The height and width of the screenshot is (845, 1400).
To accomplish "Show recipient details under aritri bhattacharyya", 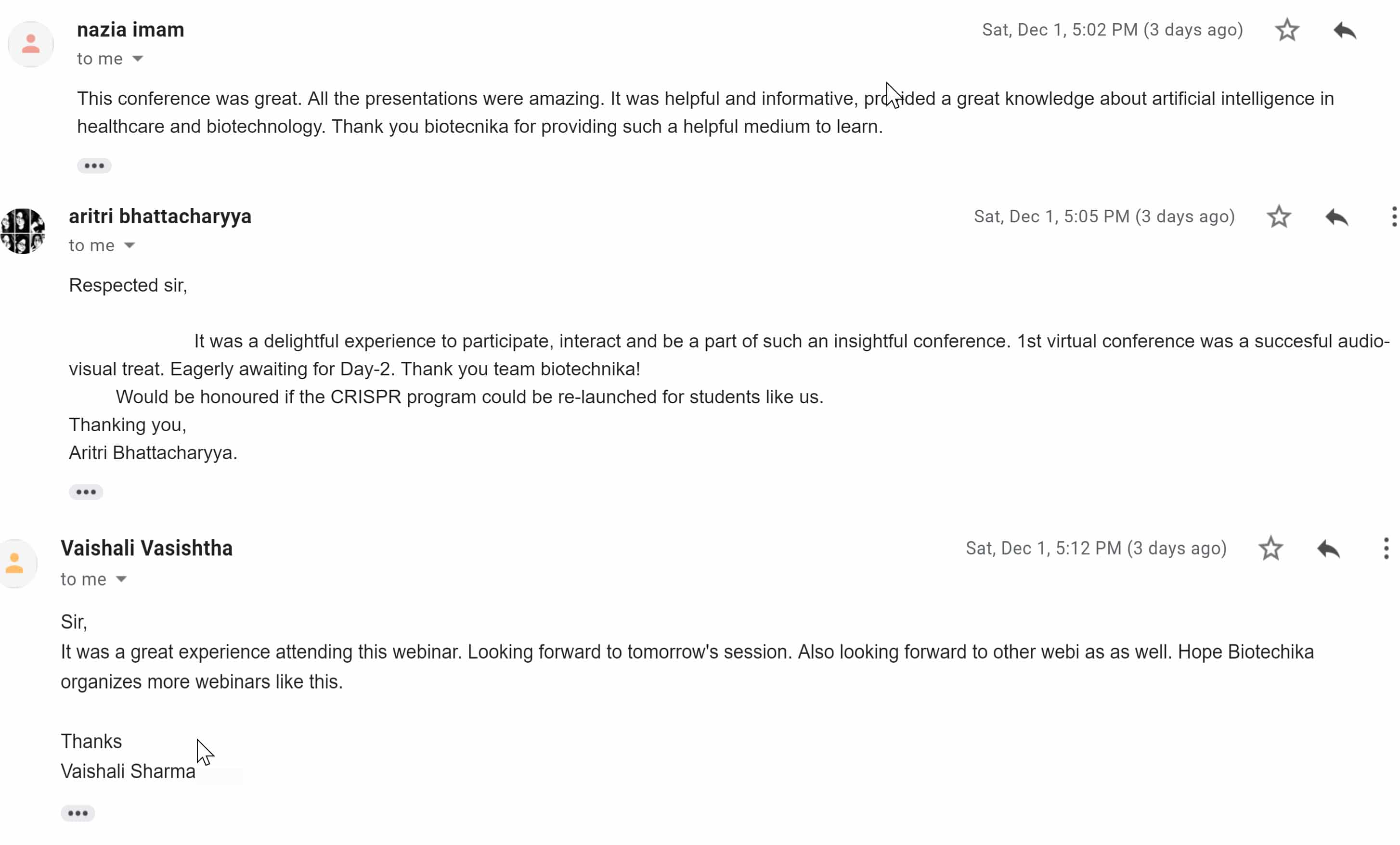I will [x=130, y=245].
